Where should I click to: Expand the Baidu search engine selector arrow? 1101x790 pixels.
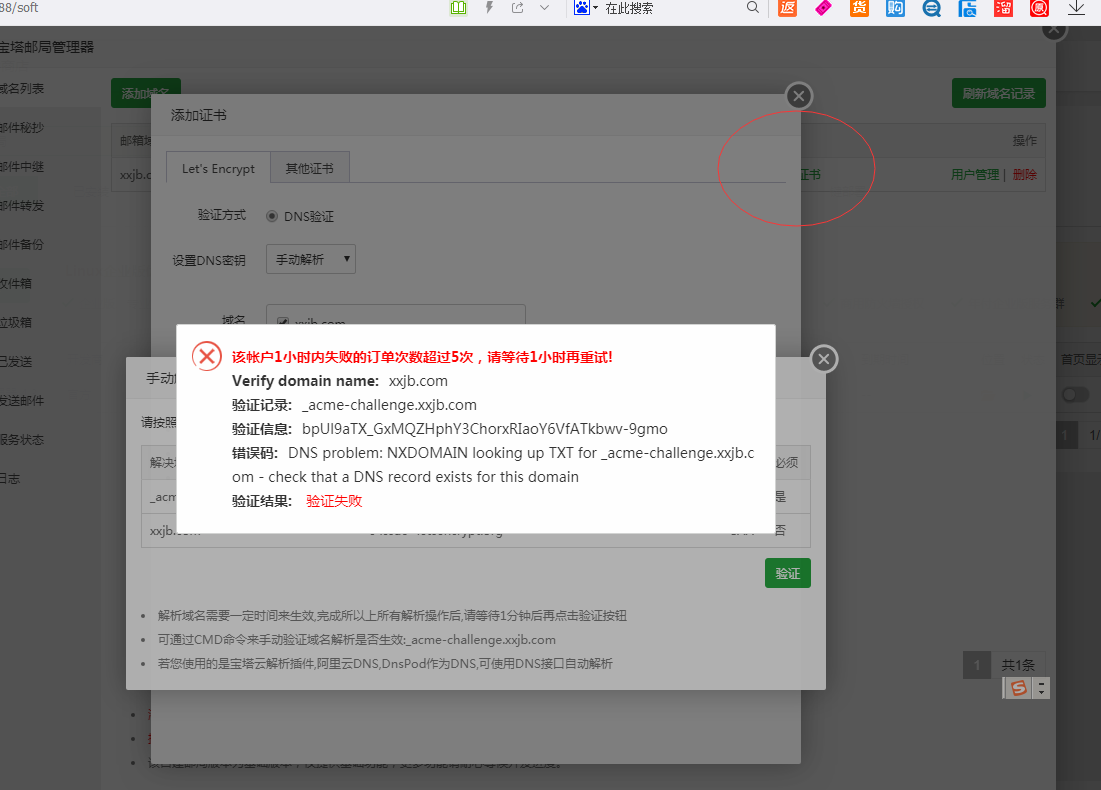595,8
